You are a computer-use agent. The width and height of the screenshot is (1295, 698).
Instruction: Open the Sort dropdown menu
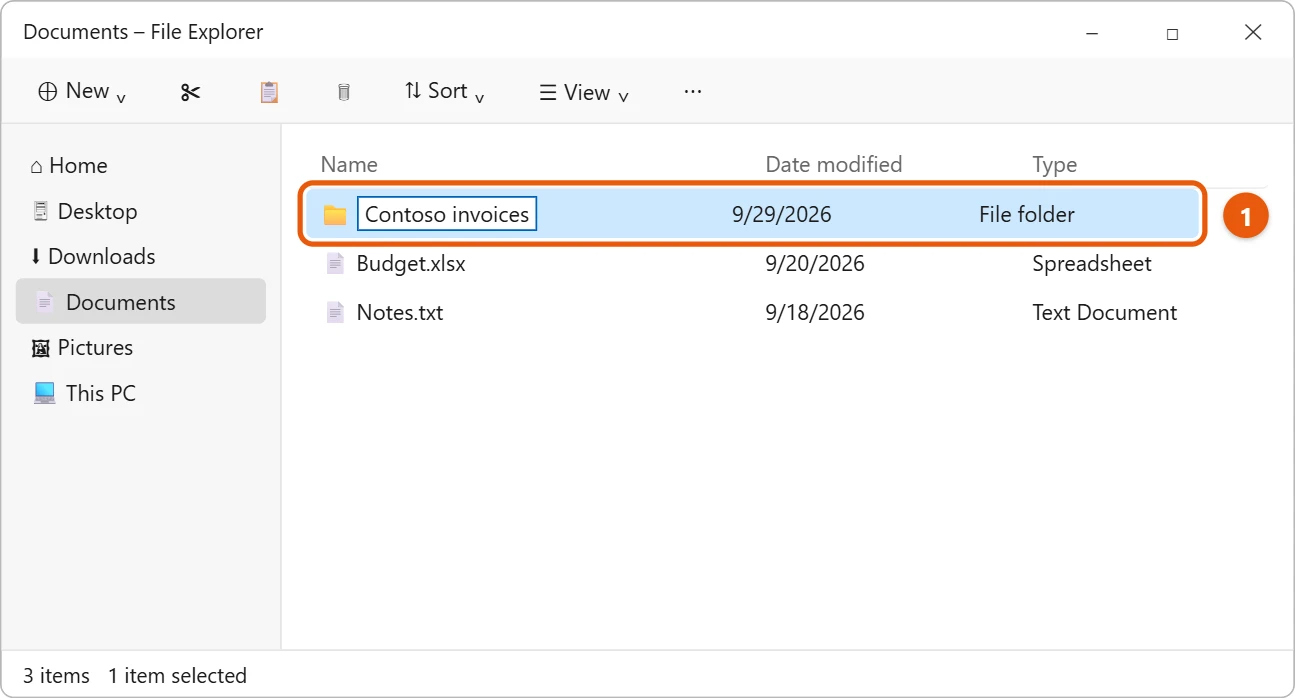[x=444, y=92]
